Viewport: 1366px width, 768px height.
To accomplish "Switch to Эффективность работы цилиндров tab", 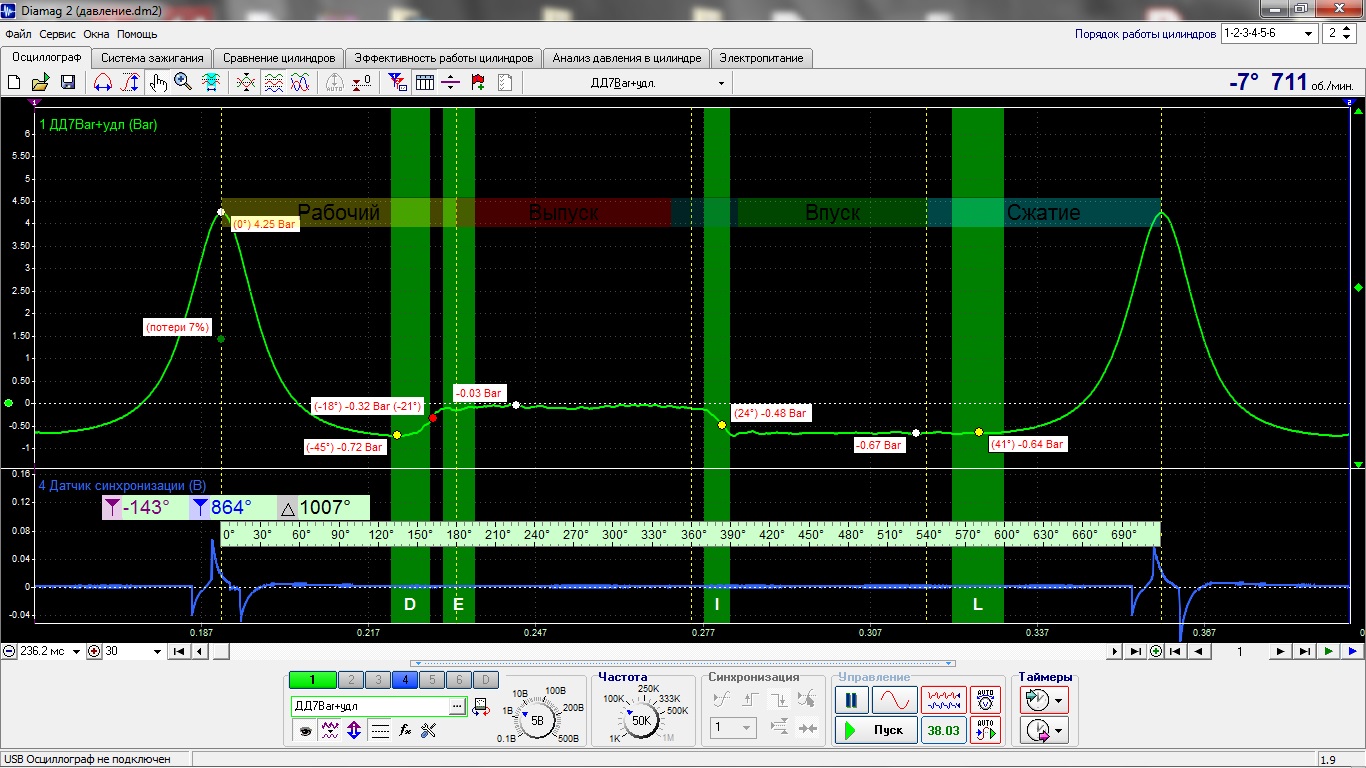I will pyautogui.click(x=444, y=58).
